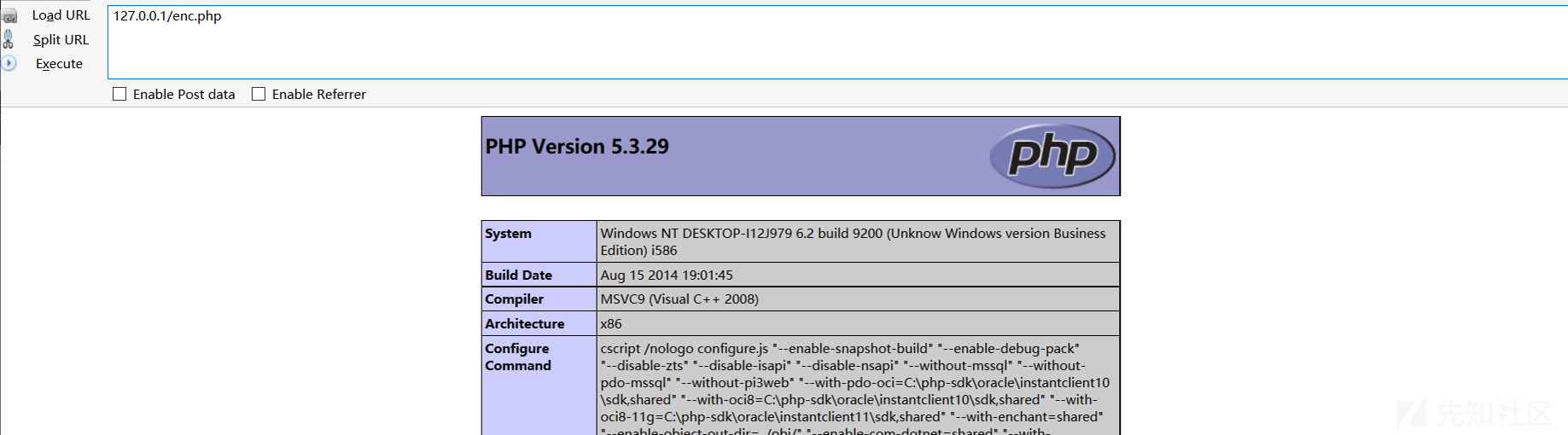Click the Split URL scissors icon
This screenshot has width=1568, height=435.
(9, 39)
